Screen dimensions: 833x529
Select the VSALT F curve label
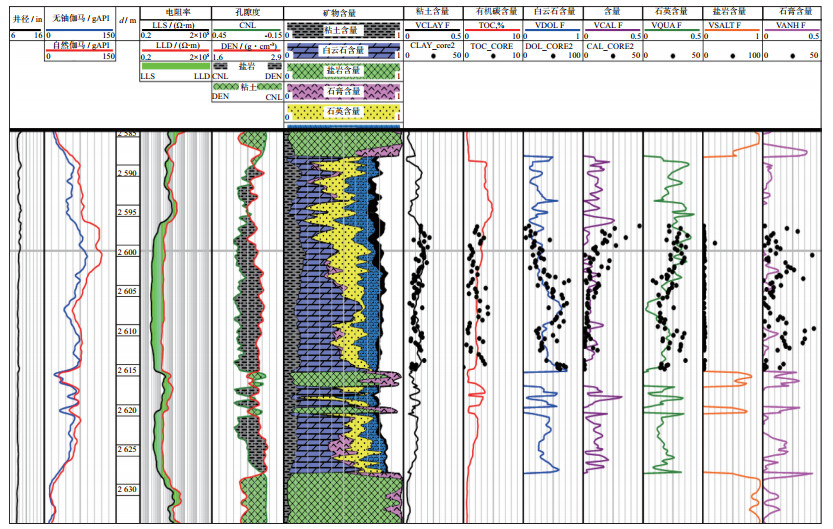click(727, 23)
